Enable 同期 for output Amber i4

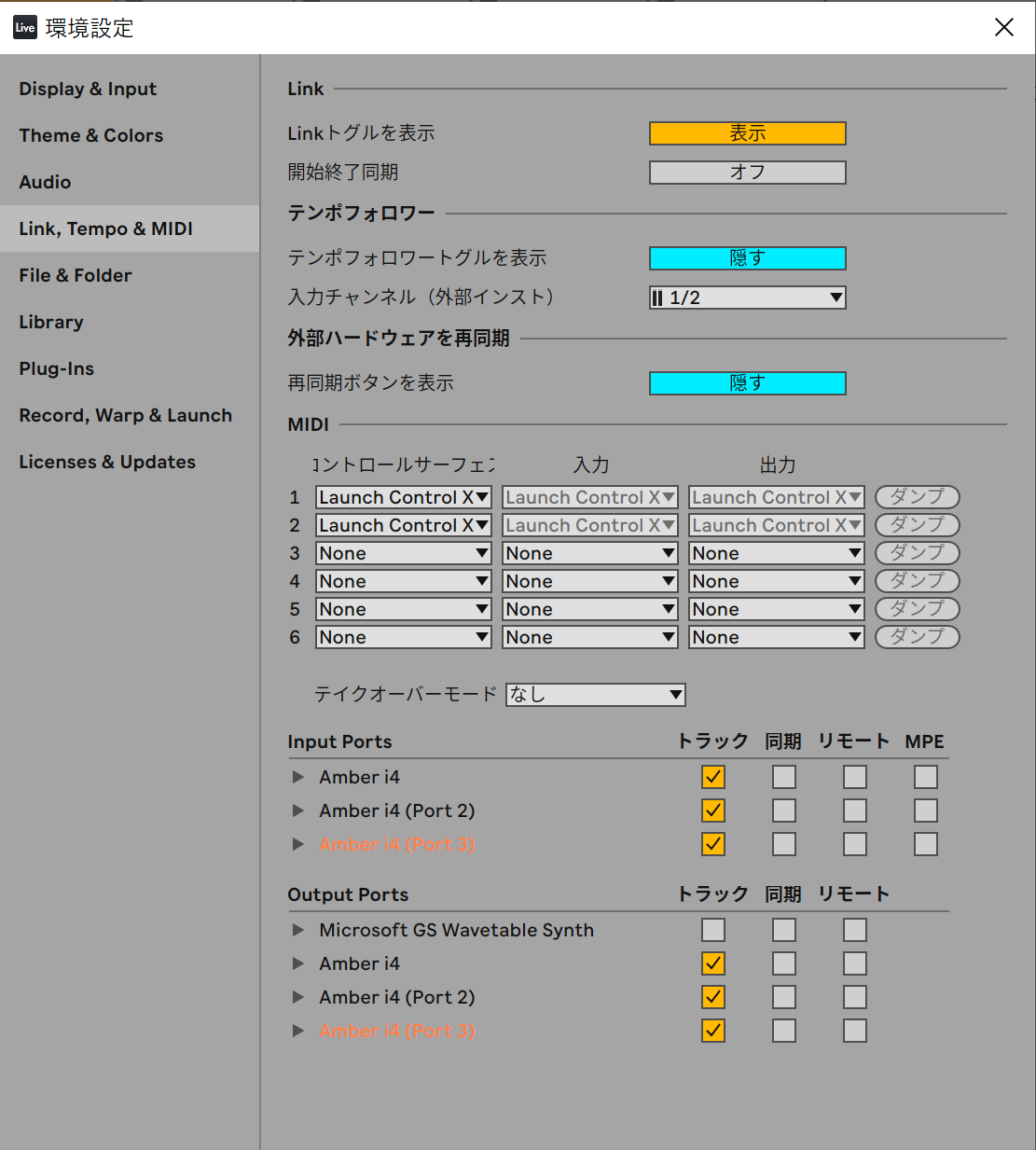pyautogui.click(x=784, y=963)
